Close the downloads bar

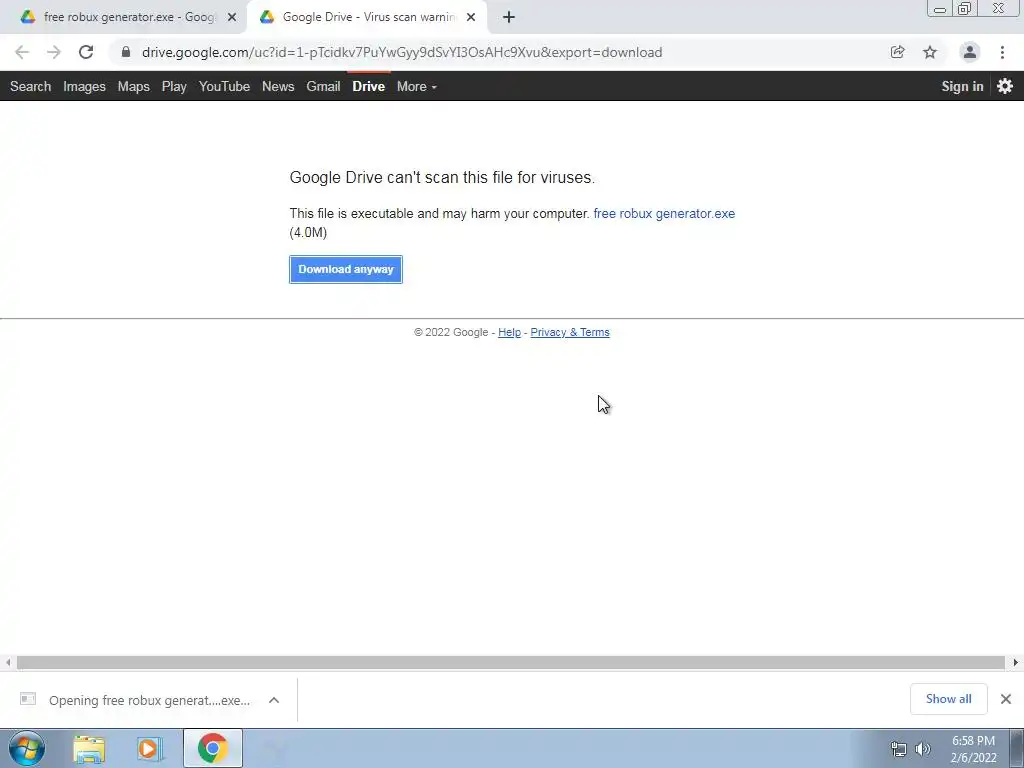click(1006, 699)
